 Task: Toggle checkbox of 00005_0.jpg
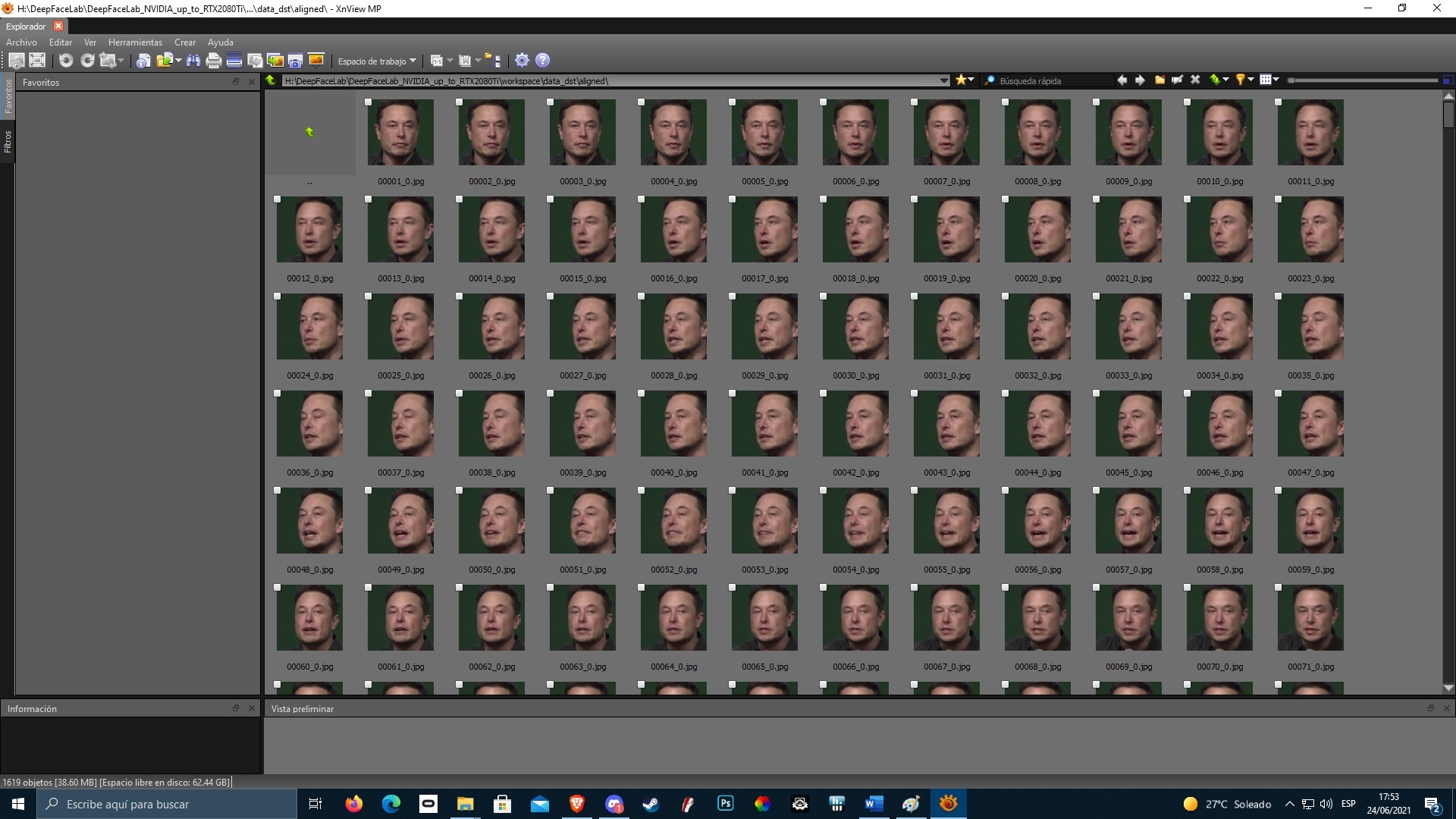coord(733,102)
